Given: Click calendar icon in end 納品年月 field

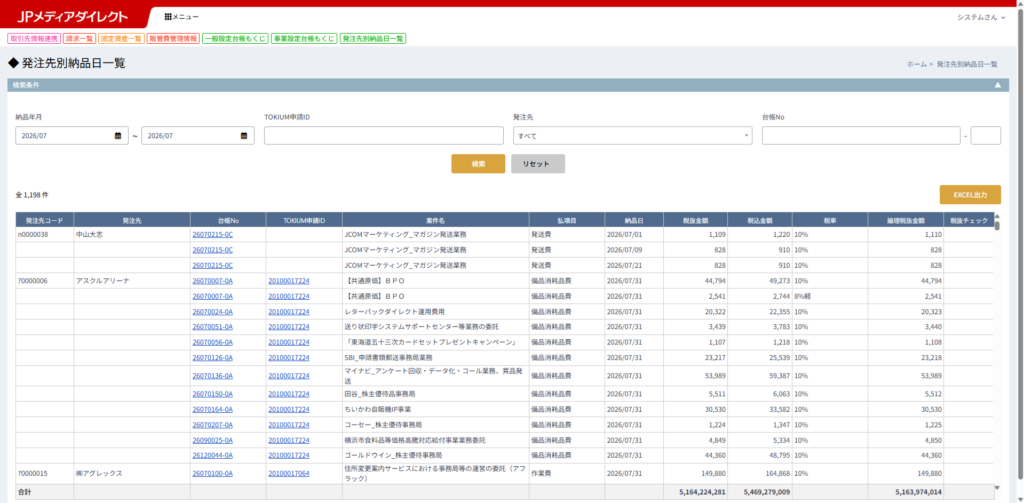Looking at the screenshot, I should 244,136.
